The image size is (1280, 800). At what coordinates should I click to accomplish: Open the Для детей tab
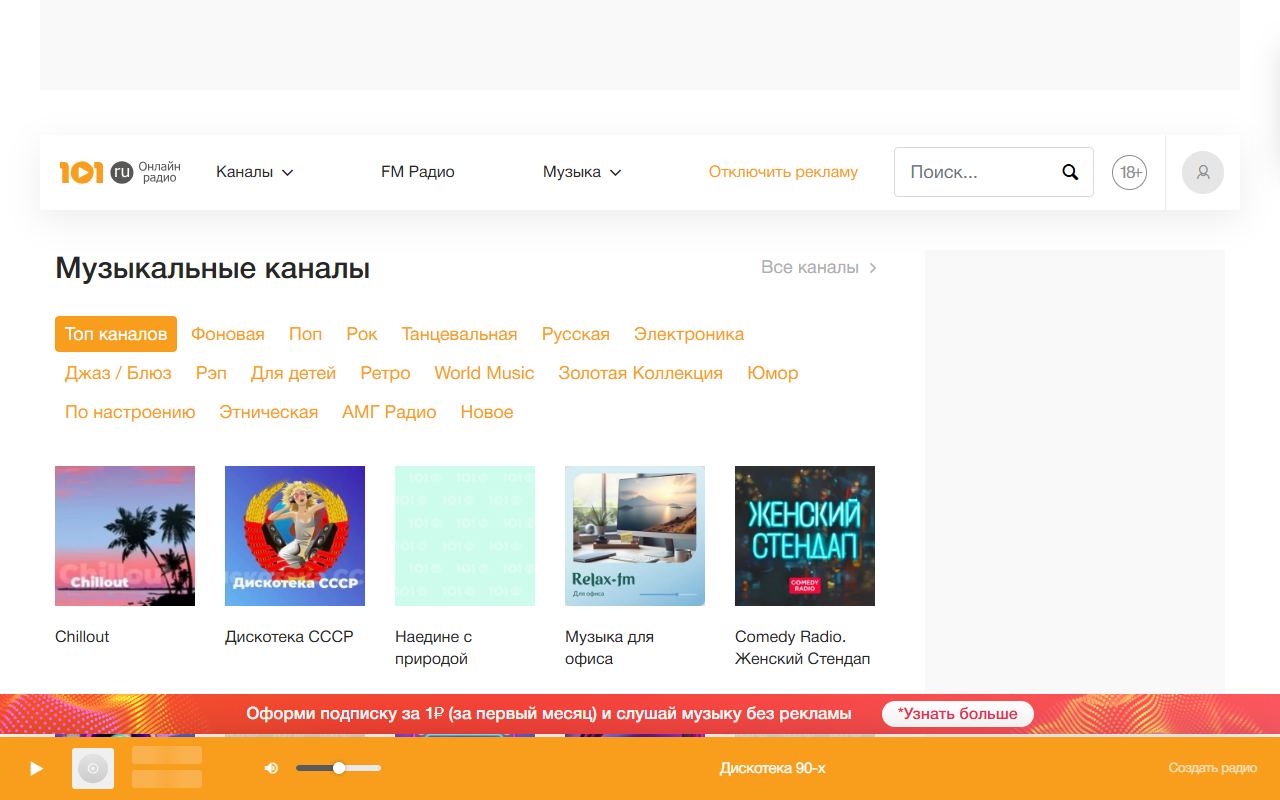pos(293,373)
